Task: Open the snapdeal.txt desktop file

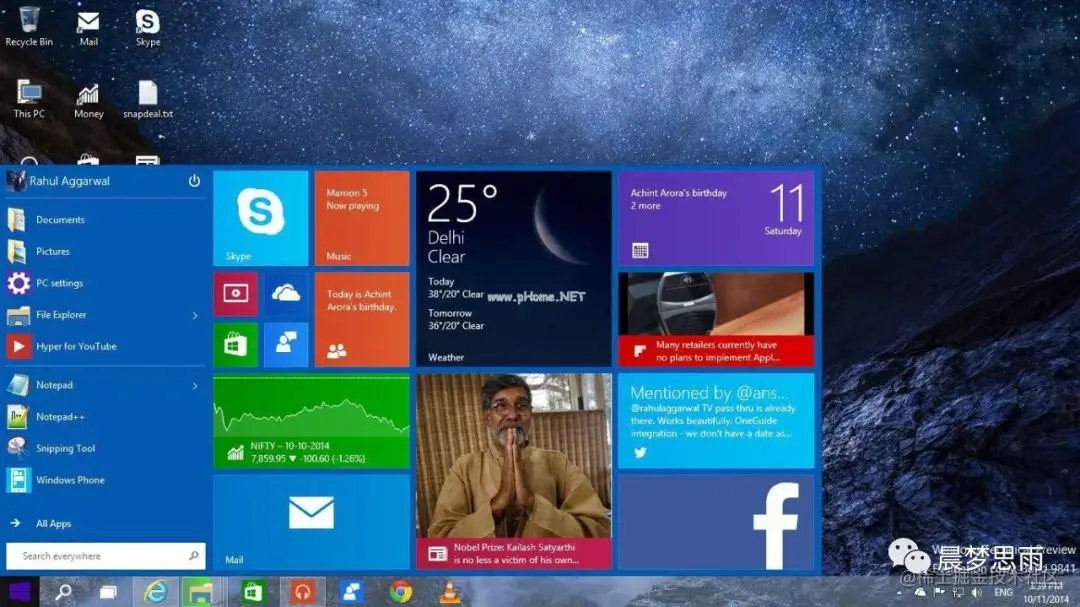Action: 148,99
